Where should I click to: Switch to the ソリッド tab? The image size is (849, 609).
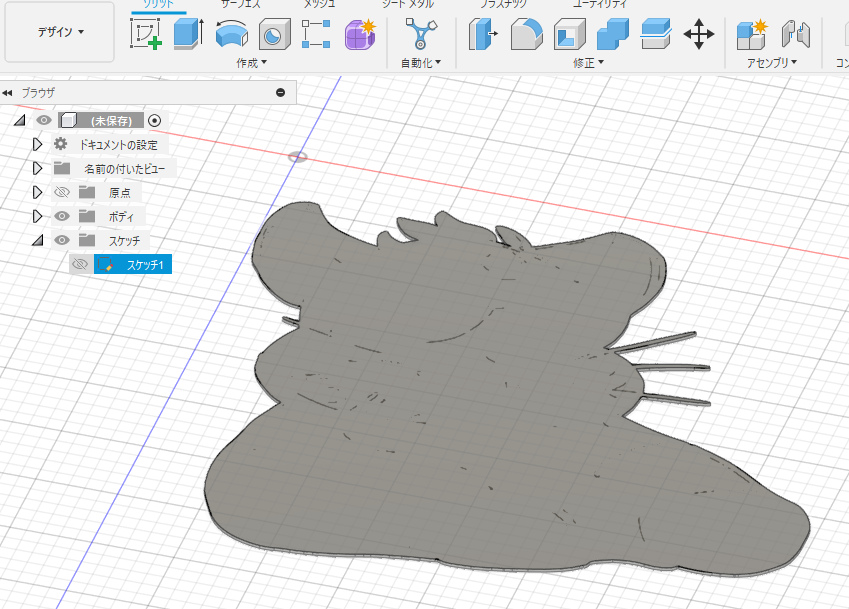point(158,4)
